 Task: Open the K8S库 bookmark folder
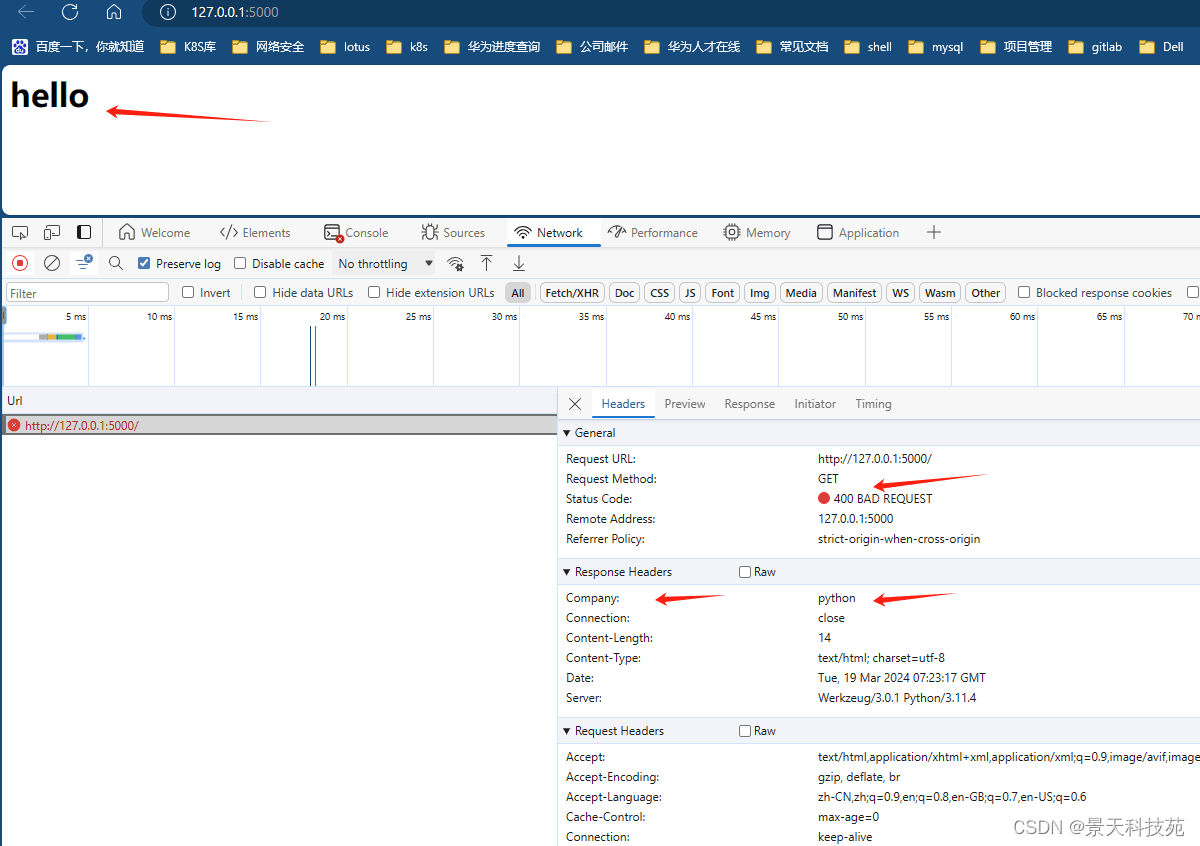188,46
